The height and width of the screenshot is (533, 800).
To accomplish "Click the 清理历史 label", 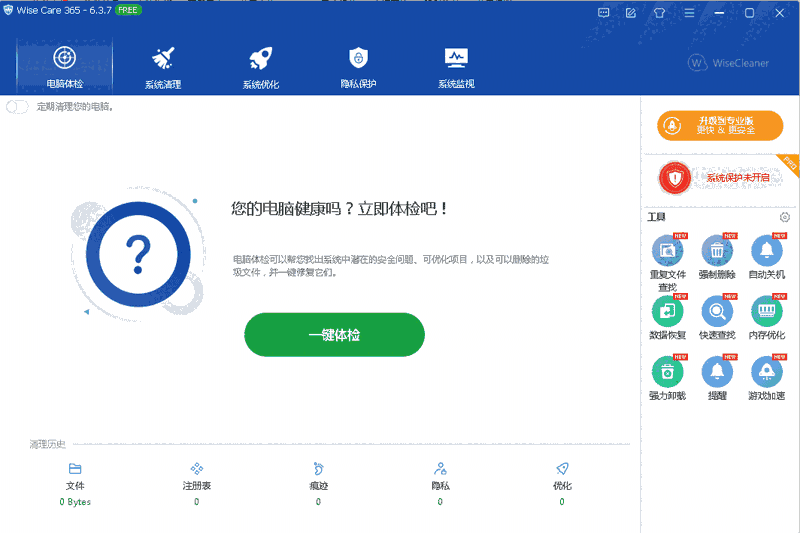I will point(47,444).
